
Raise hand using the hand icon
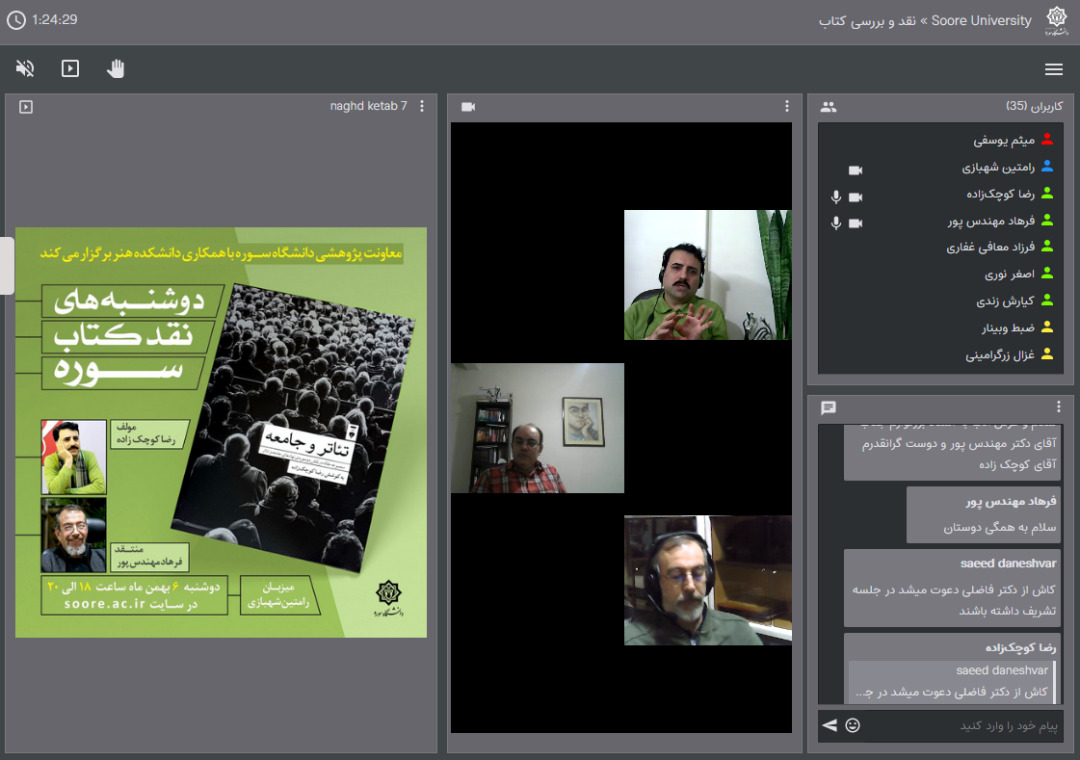point(116,68)
